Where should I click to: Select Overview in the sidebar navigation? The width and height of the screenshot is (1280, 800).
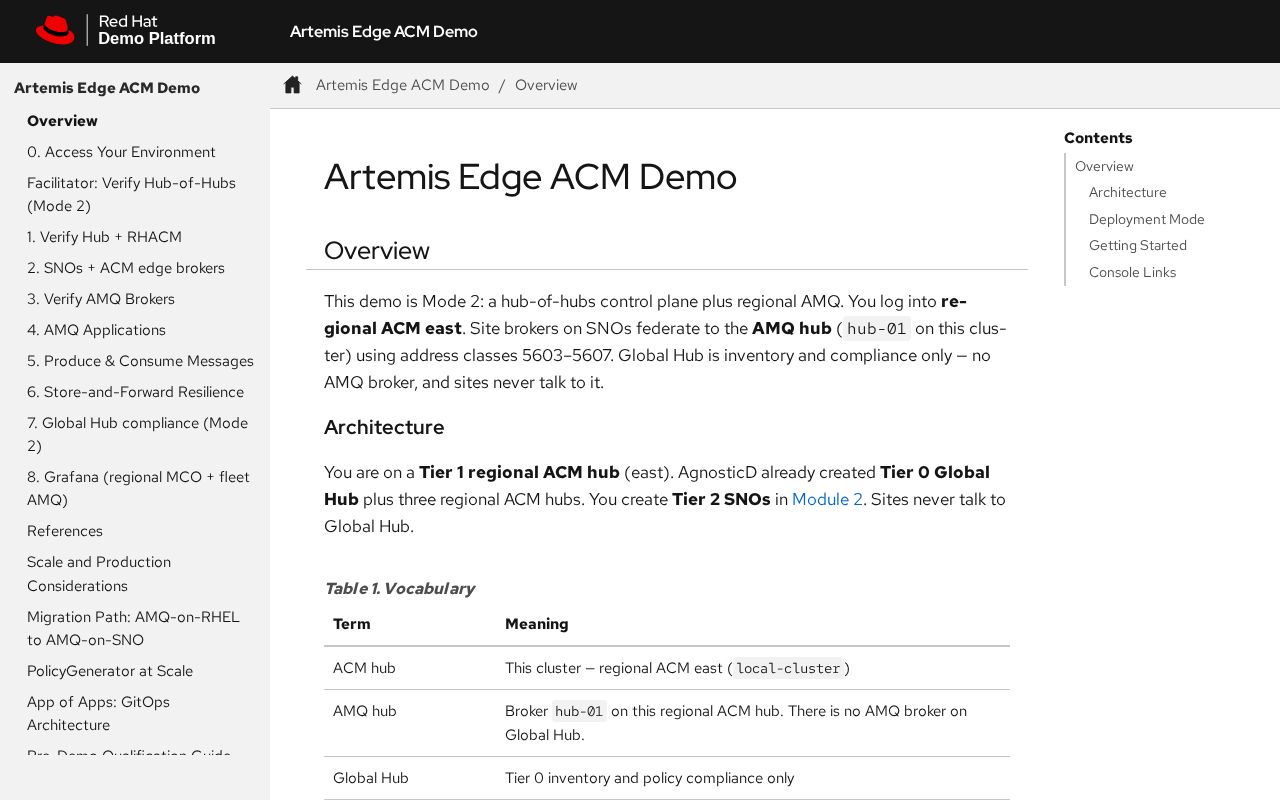click(x=62, y=121)
